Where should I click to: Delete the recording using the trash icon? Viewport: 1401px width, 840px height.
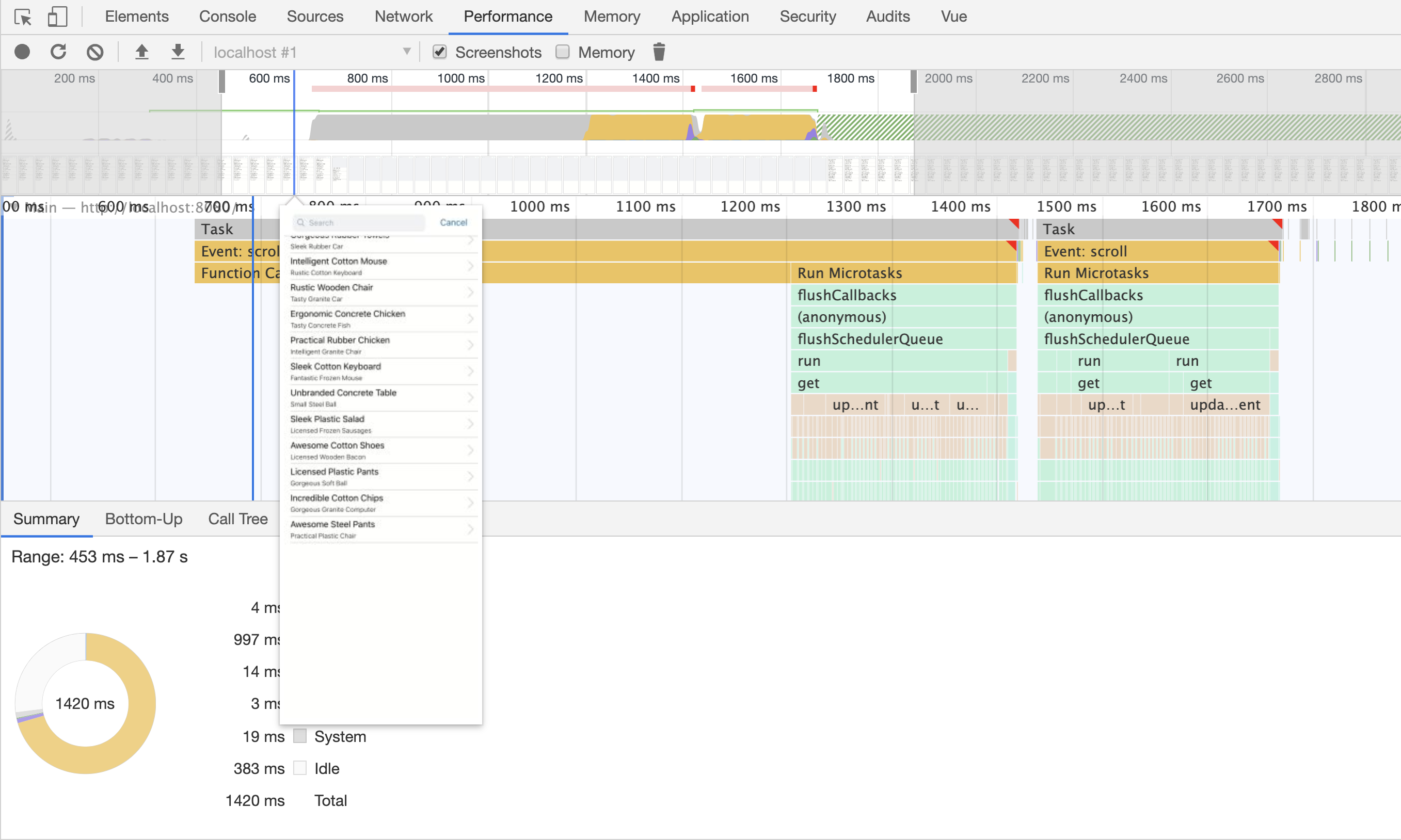click(x=659, y=52)
